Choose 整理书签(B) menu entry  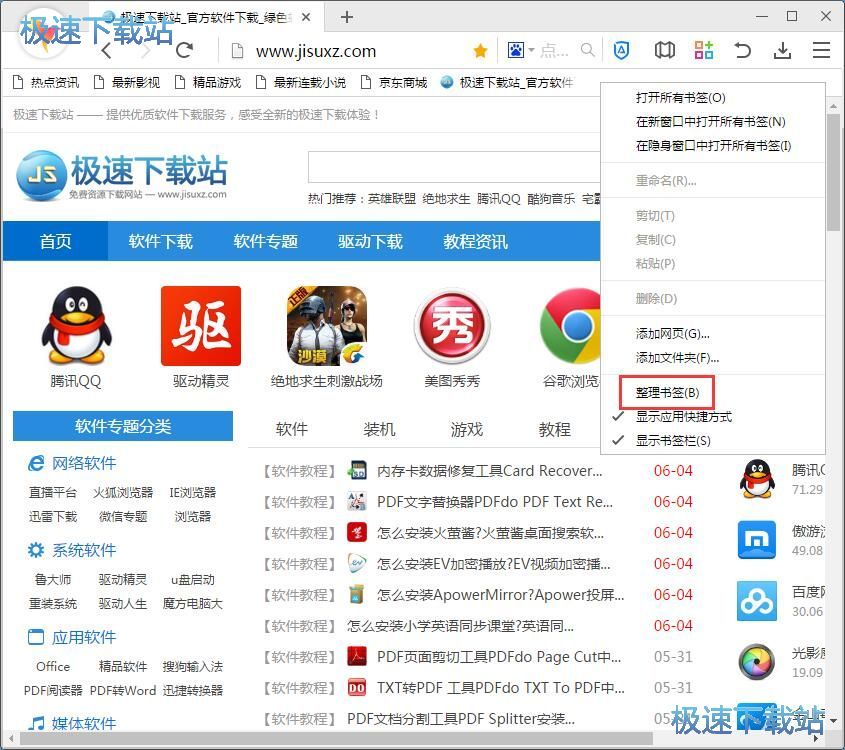(x=712, y=393)
